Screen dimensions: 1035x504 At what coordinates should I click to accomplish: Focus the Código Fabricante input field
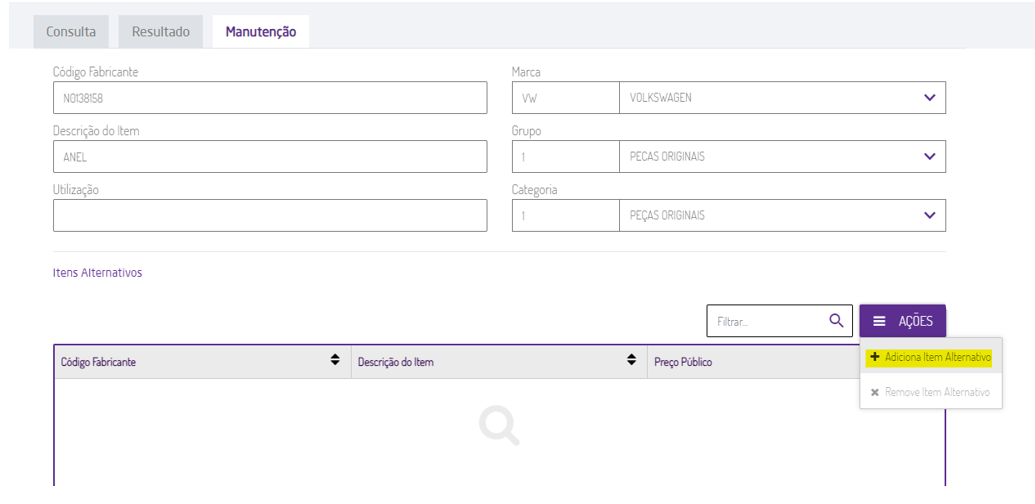270,98
